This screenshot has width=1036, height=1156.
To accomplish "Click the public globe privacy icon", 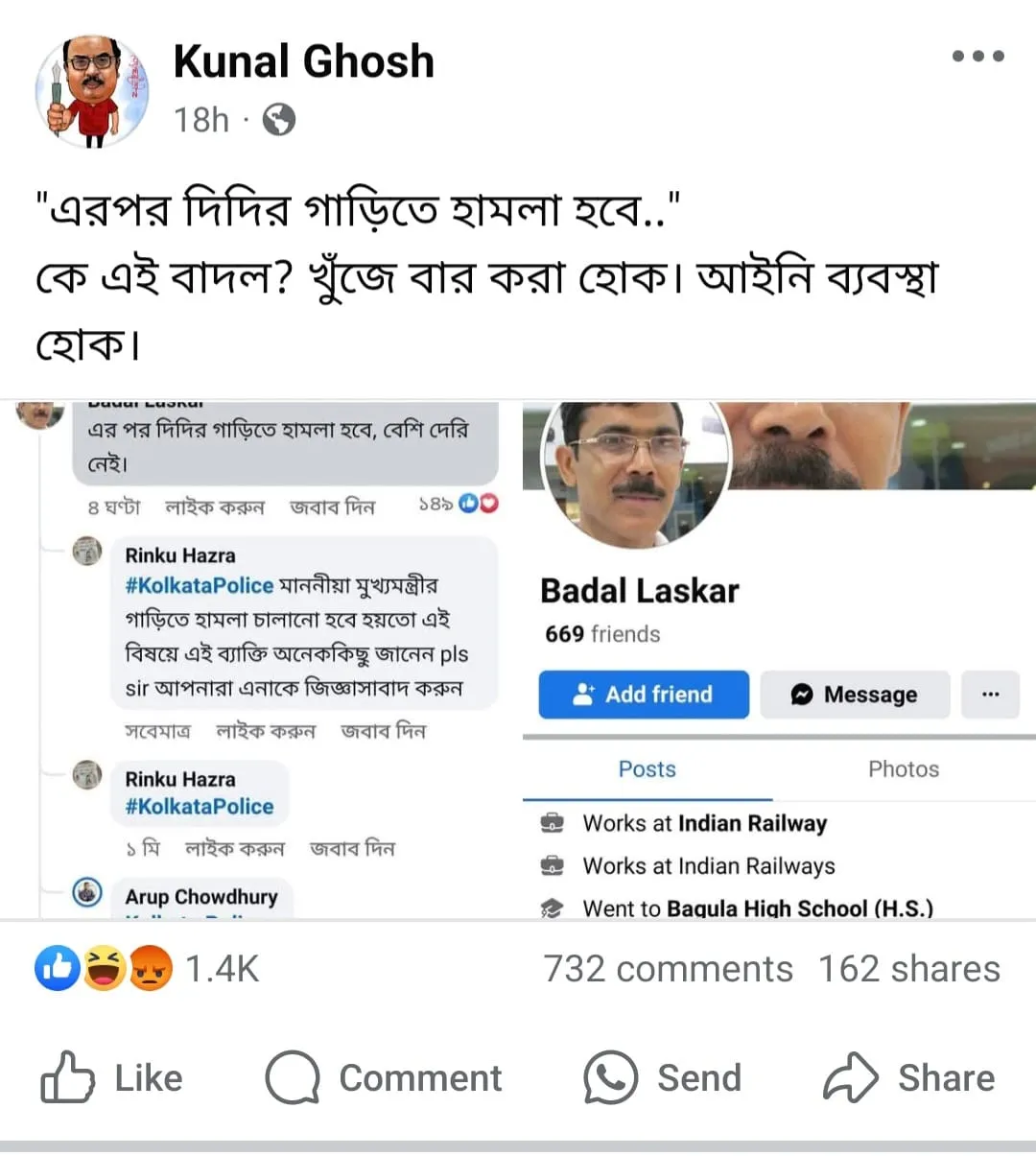I will point(279,121).
